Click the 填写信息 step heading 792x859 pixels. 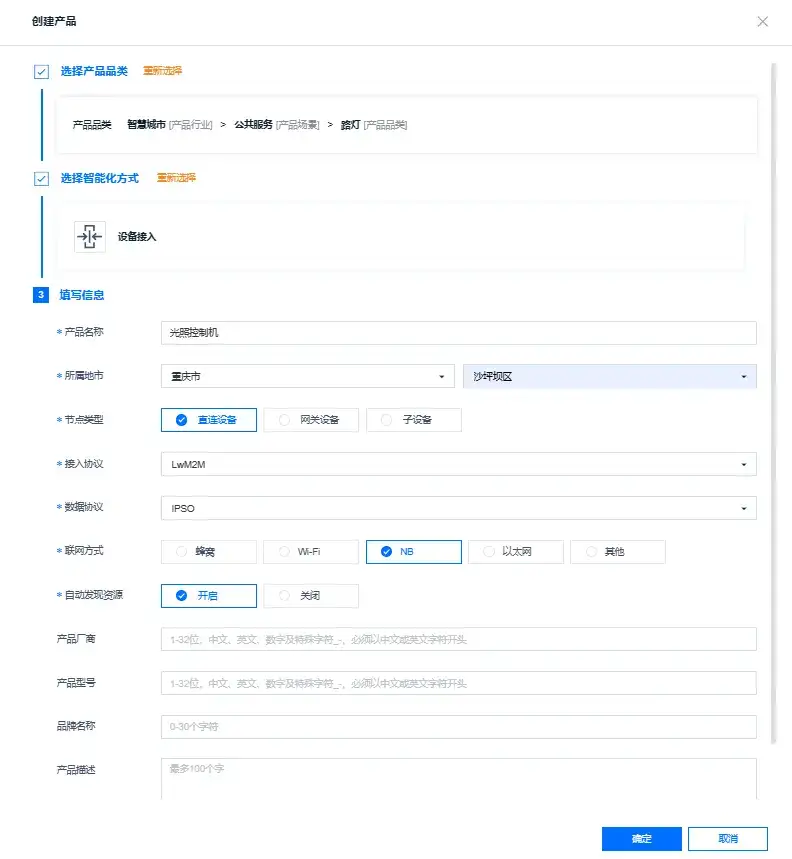(x=82, y=295)
